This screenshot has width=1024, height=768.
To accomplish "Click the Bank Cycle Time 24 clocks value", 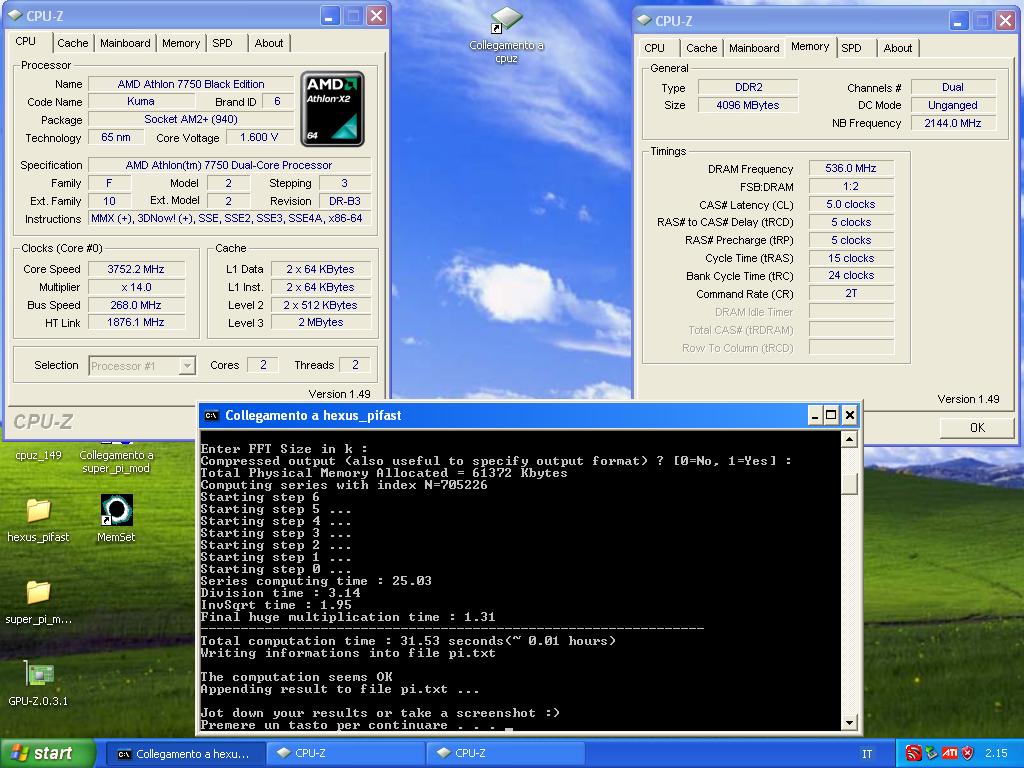I will click(851, 276).
